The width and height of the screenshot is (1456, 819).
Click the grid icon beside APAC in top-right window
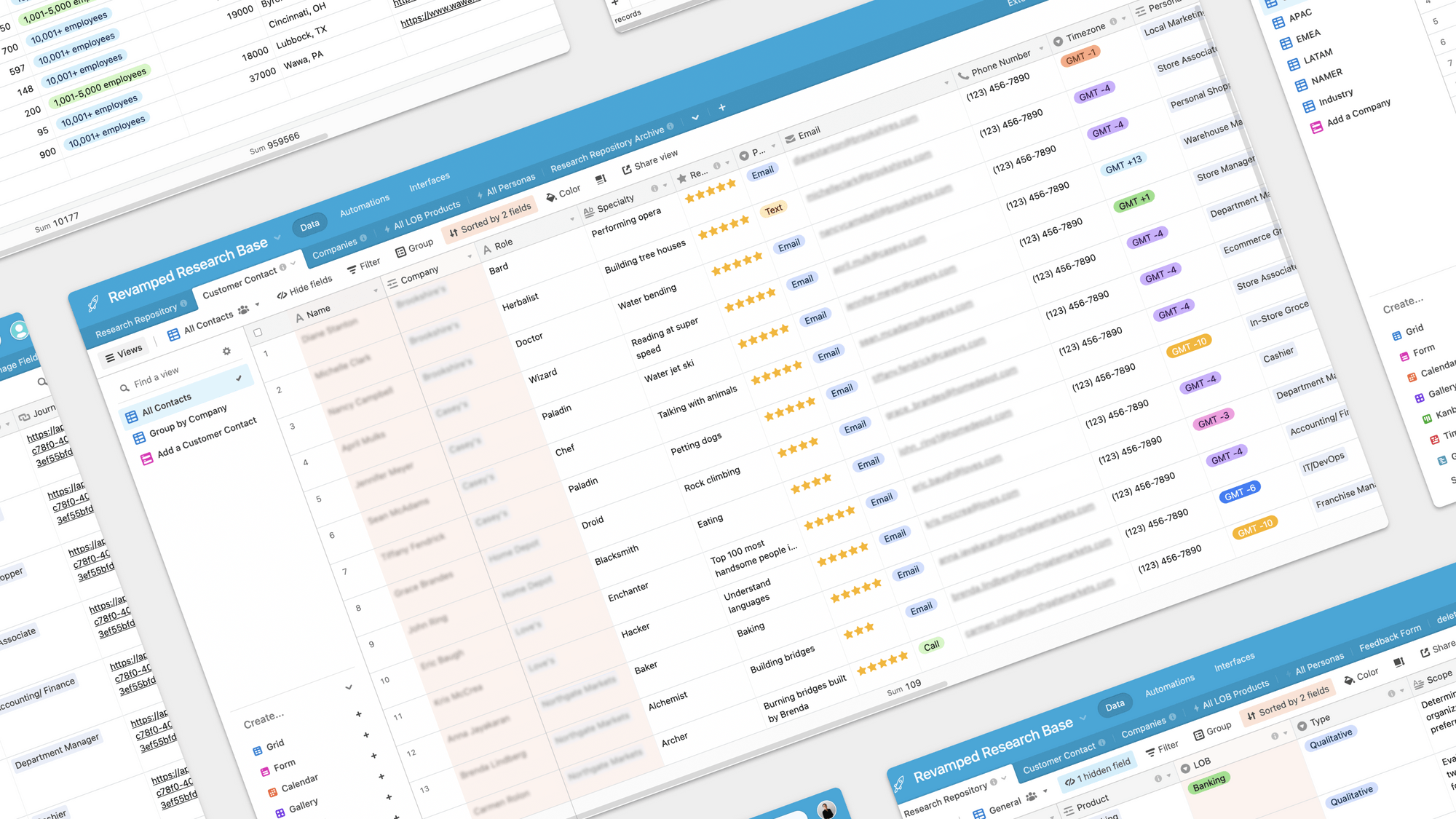1278,23
